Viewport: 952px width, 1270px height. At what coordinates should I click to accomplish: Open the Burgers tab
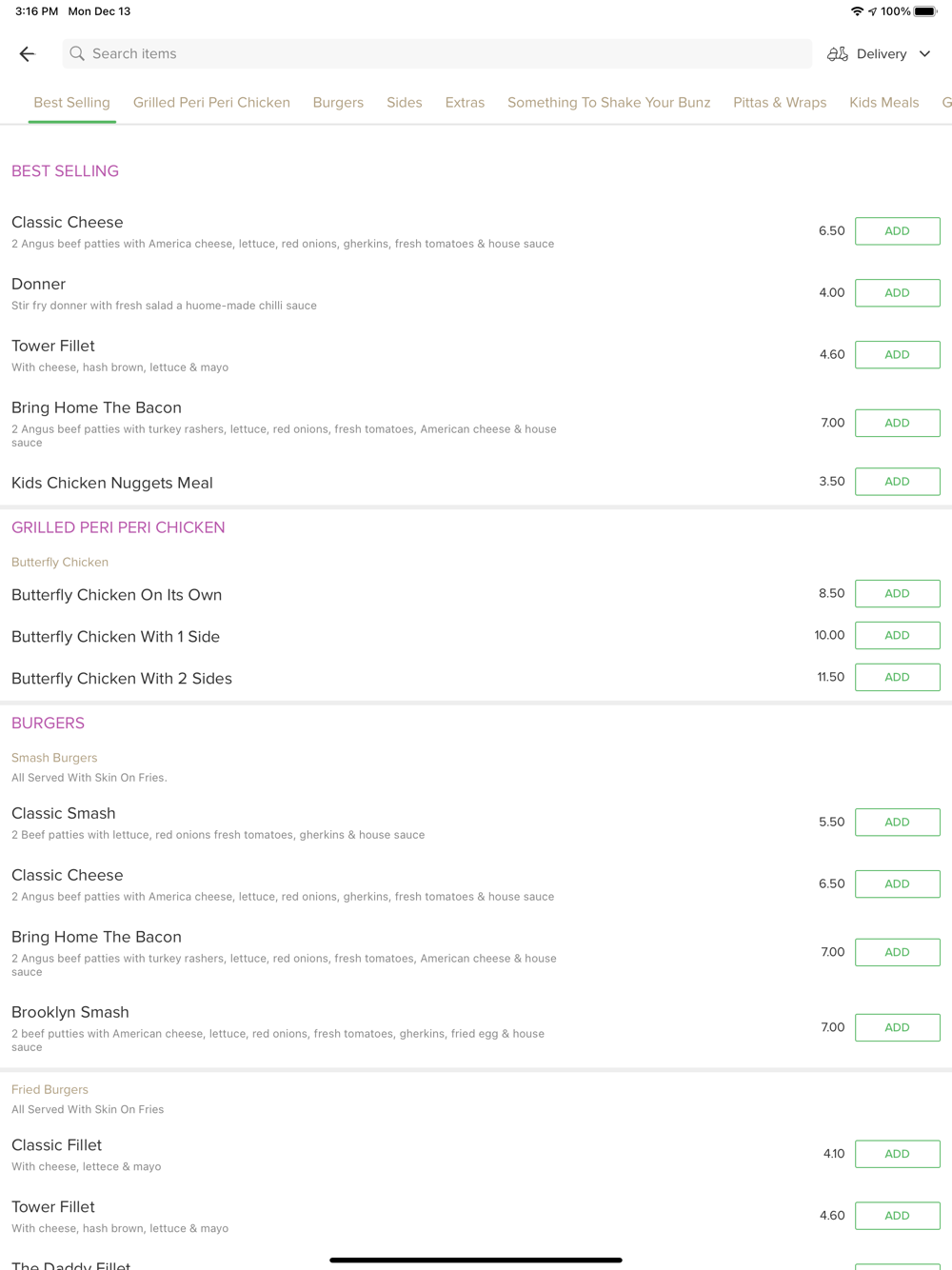tap(338, 103)
